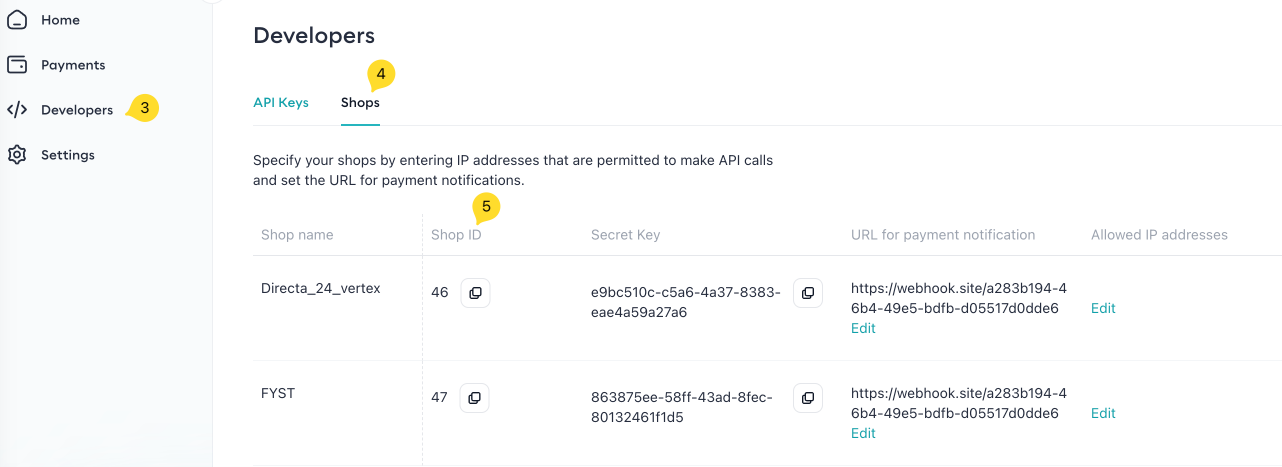Viewport: 1282px width, 467px height.
Task: Click the Home icon in sidebar
Action: tap(17, 20)
